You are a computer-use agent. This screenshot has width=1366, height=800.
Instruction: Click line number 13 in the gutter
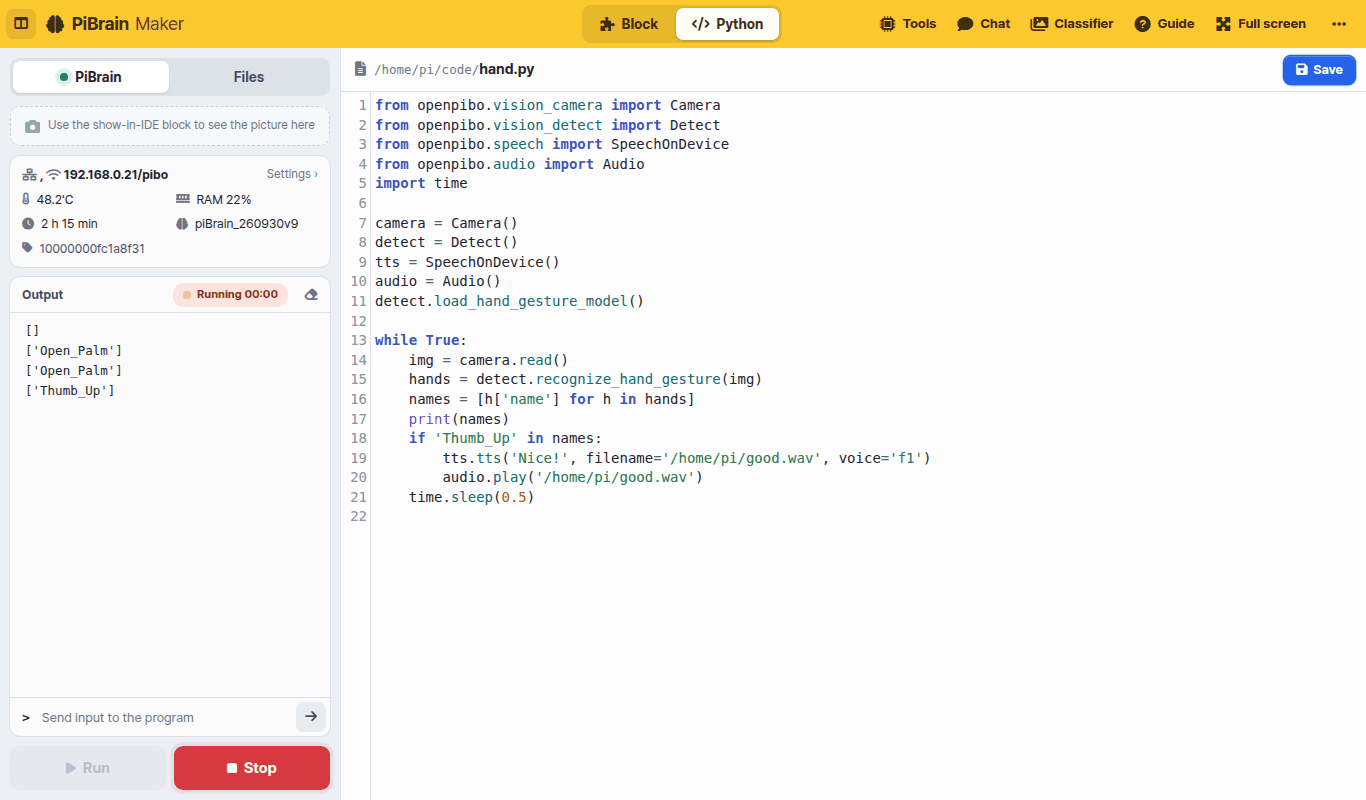point(360,340)
